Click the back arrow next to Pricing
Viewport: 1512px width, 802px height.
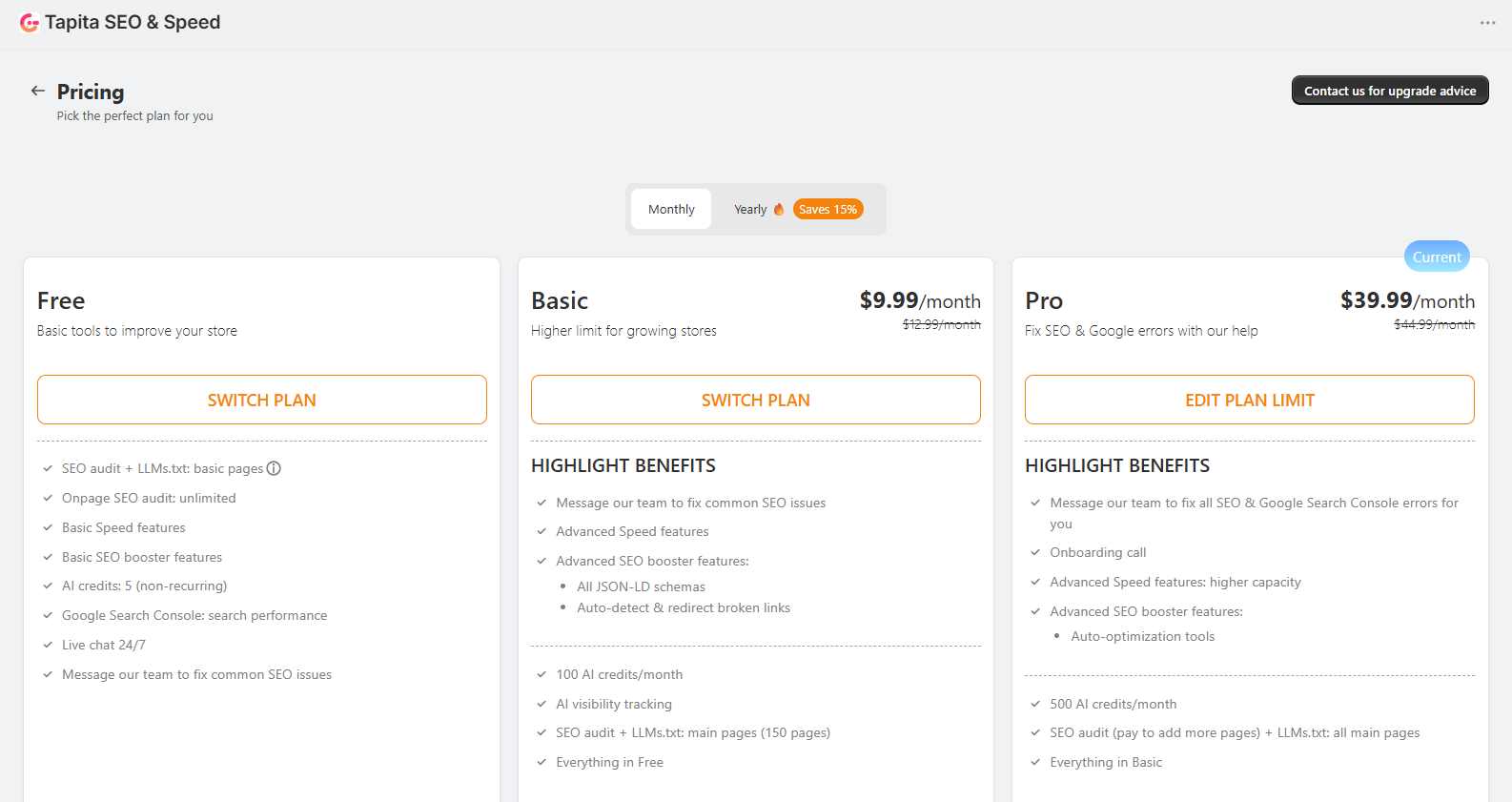pos(38,91)
